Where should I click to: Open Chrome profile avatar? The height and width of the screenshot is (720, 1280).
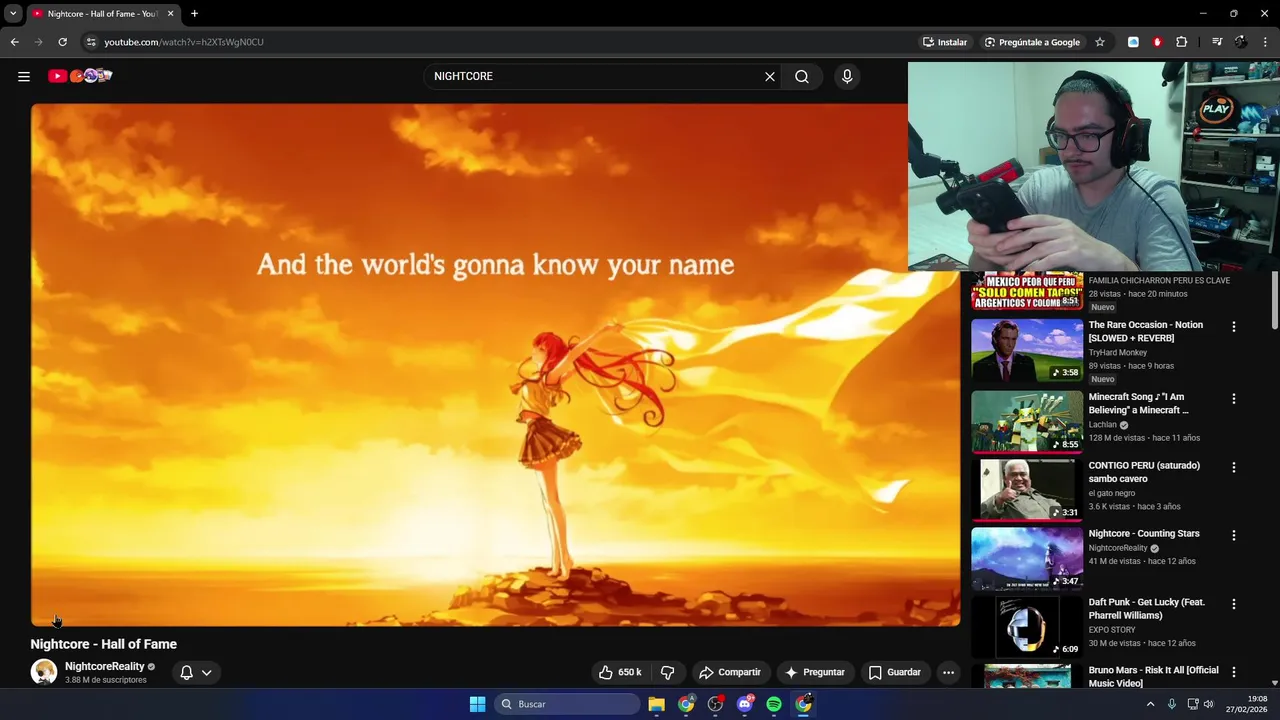1241,42
